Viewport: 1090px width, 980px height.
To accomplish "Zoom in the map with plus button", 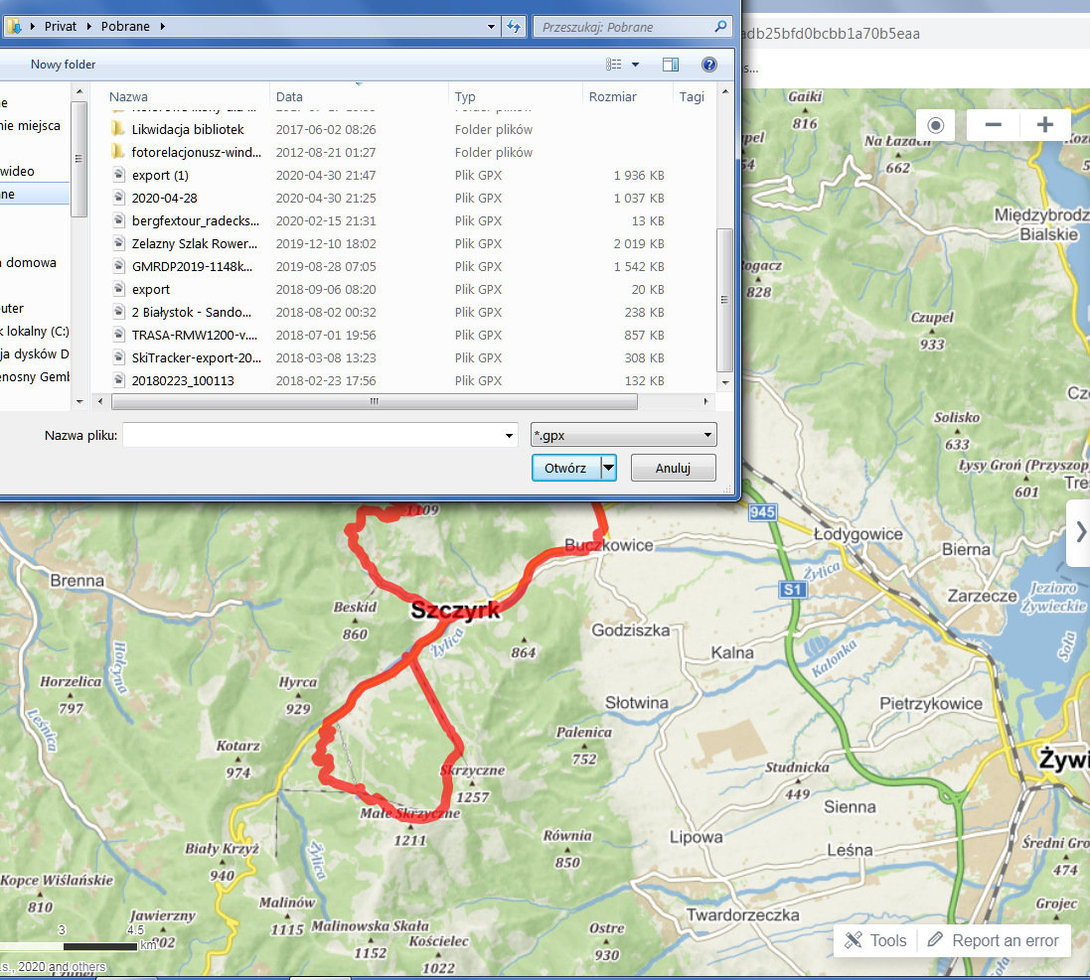I will (1044, 125).
